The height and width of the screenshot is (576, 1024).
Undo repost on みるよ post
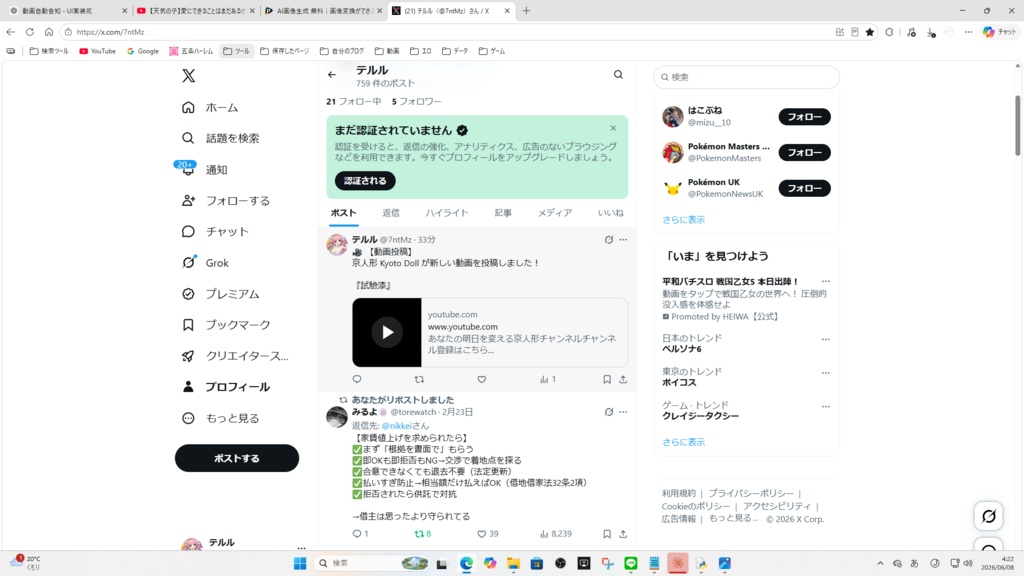pyautogui.click(x=423, y=534)
